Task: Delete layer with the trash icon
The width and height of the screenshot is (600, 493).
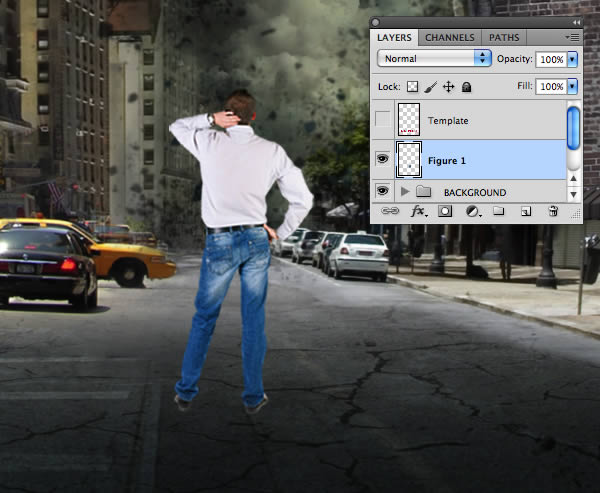Action: pyautogui.click(x=553, y=211)
